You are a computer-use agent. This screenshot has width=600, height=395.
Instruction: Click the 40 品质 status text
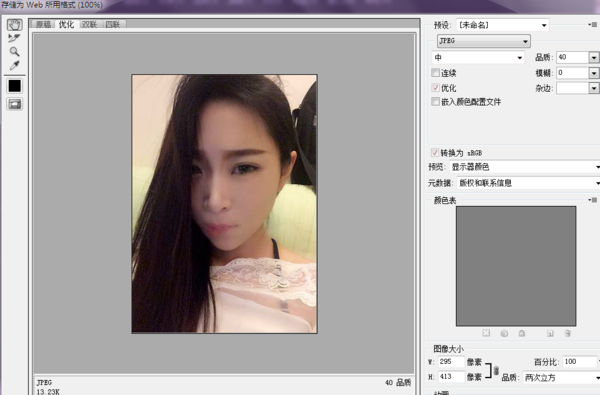[398, 382]
